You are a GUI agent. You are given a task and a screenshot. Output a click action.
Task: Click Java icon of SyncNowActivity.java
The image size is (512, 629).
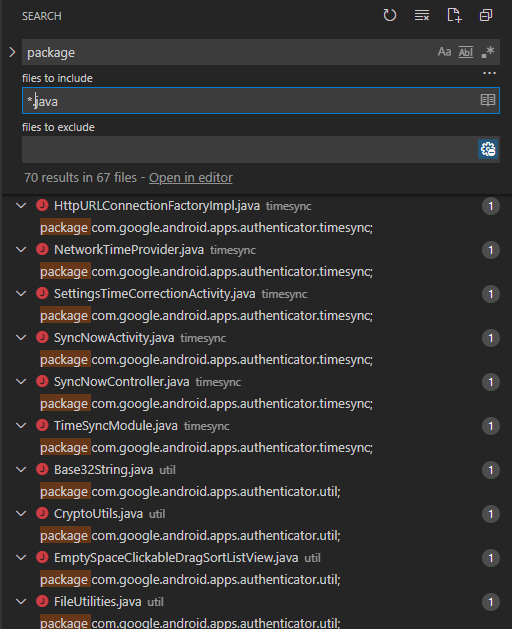[42, 337]
